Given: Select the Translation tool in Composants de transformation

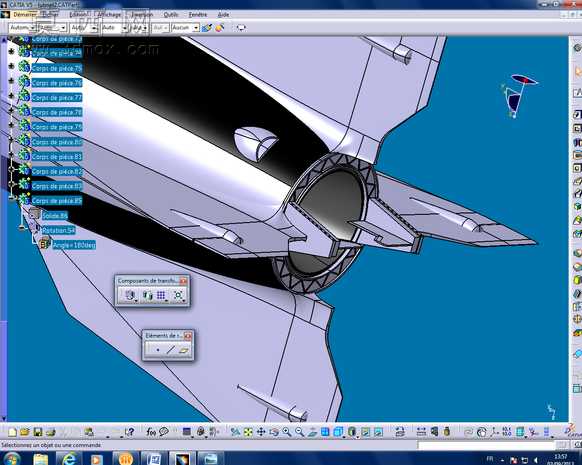Looking at the screenshot, I should coord(130,295).
